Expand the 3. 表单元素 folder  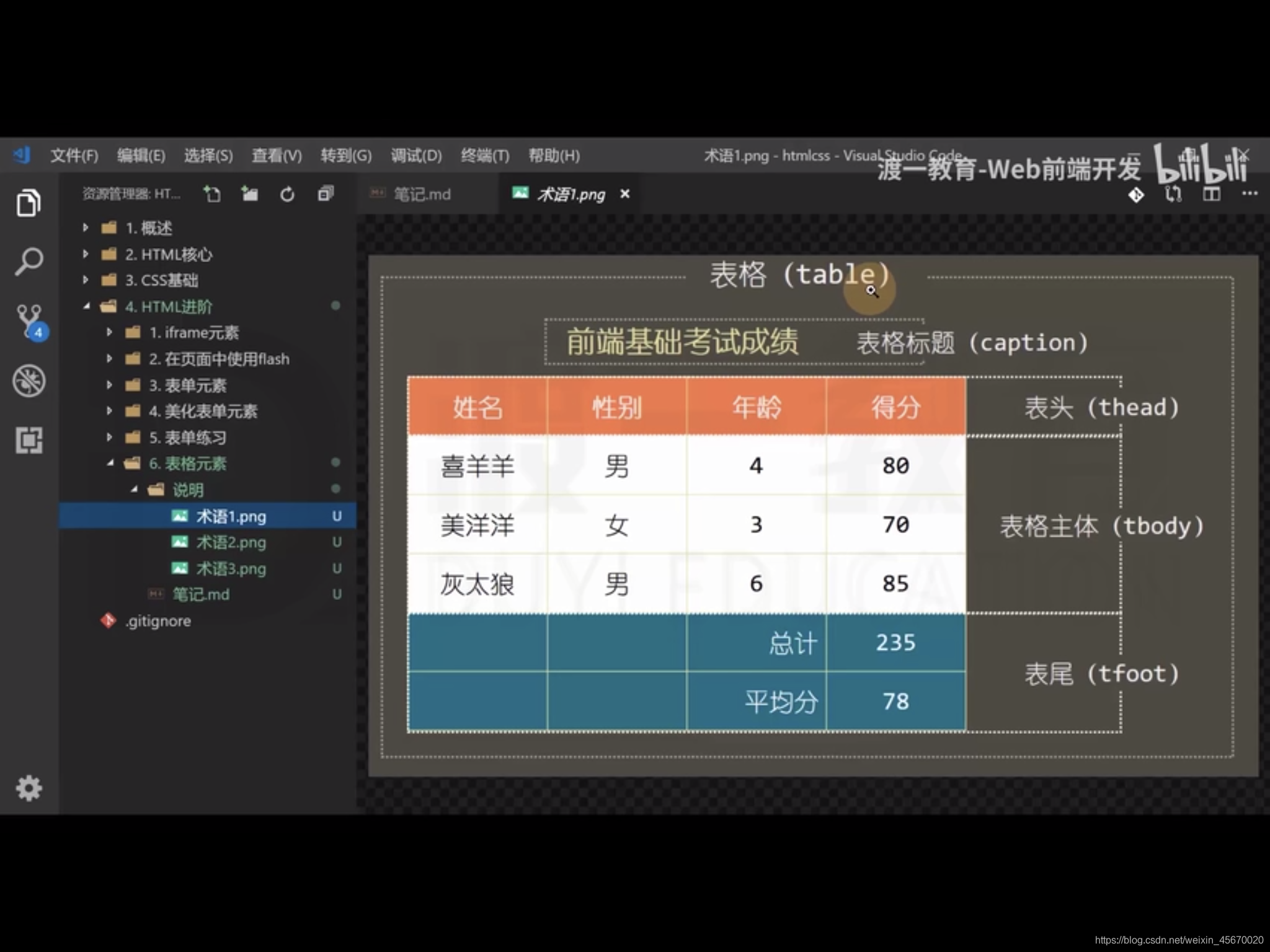coord(110,385)
